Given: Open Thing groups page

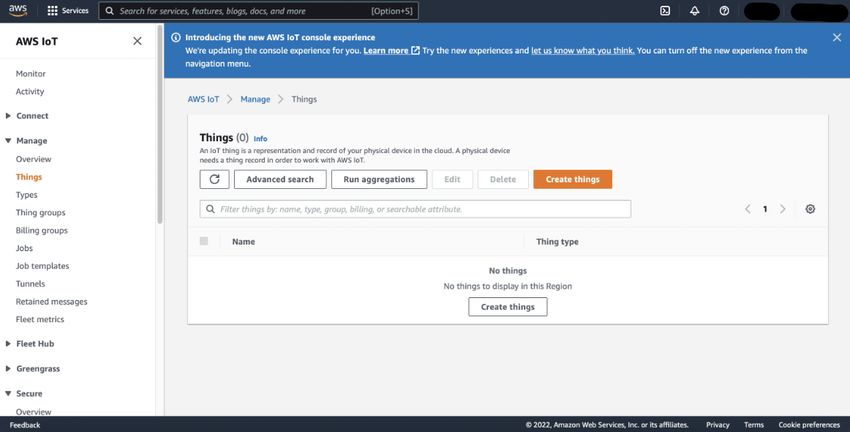Looking at the screenshot, I should click(x=40, y=212).
